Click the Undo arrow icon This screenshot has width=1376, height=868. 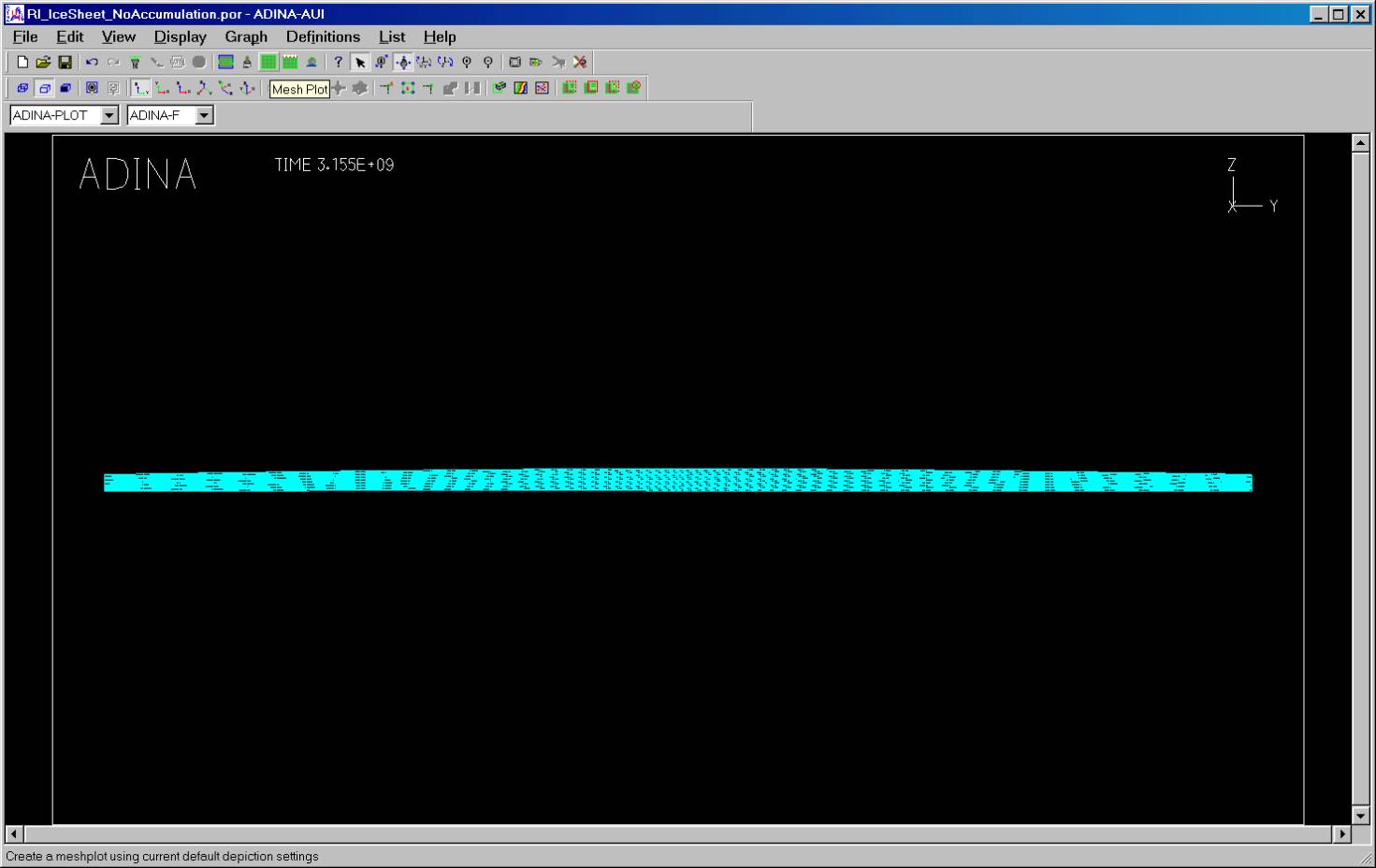click(92, 63)
